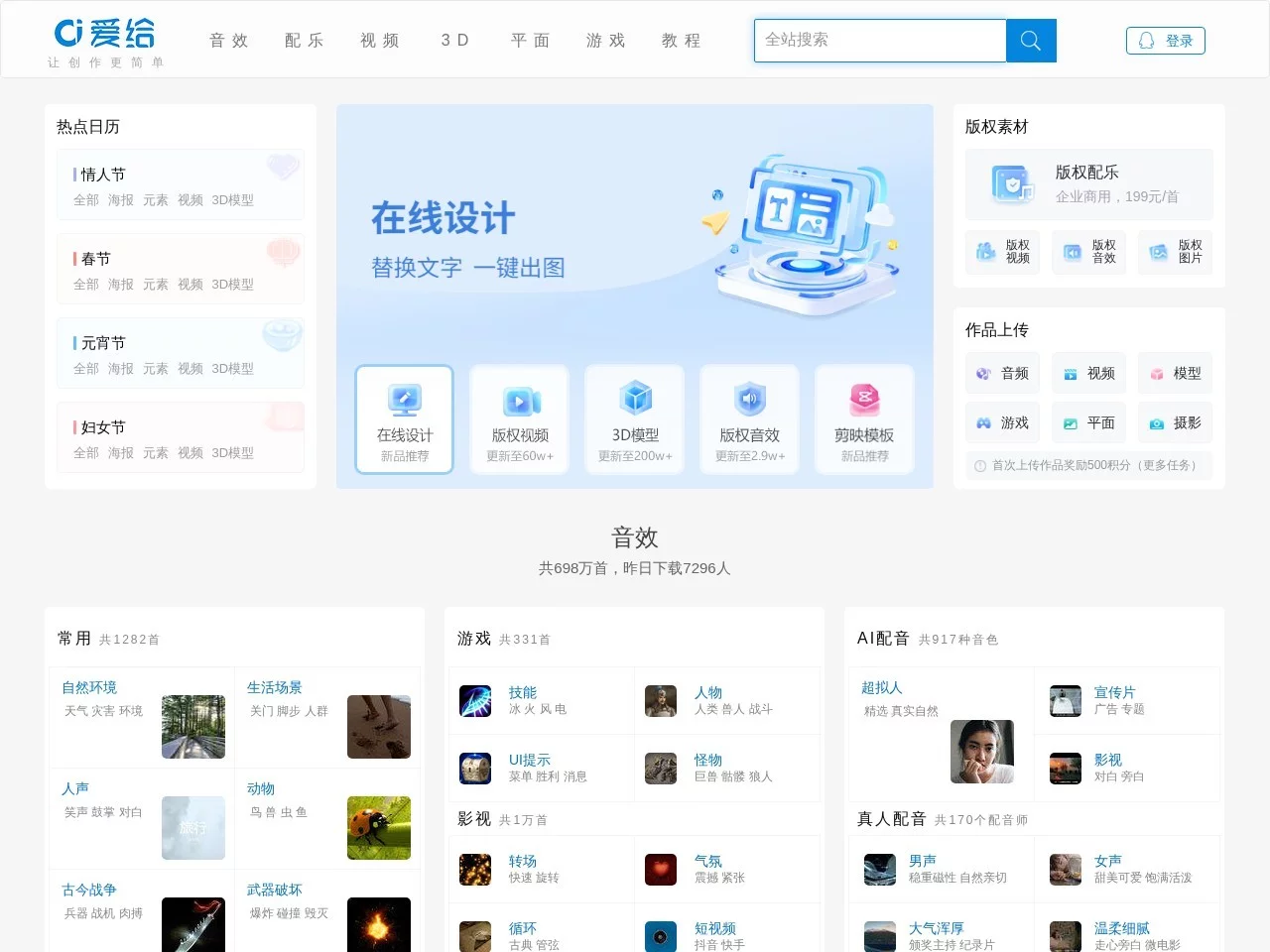The image size is (1270, 952).
Task: Open 春节 holiday 海报 filter link
Action: 120,285
